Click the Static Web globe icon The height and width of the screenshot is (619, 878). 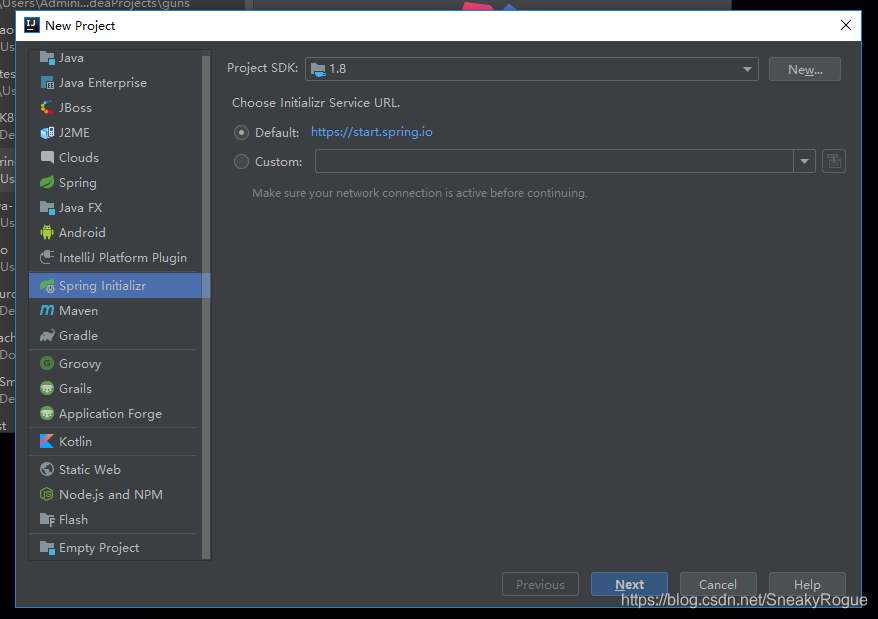point(47,469)
